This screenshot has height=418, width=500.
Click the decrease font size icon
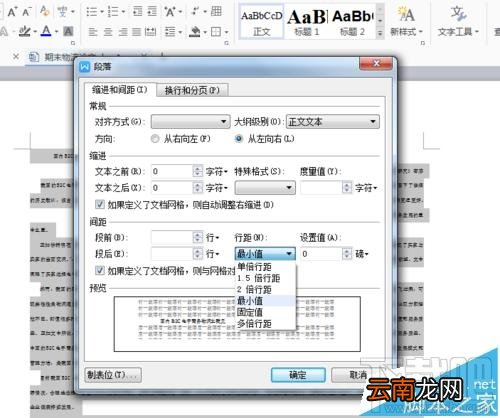(x=27, y=12)
